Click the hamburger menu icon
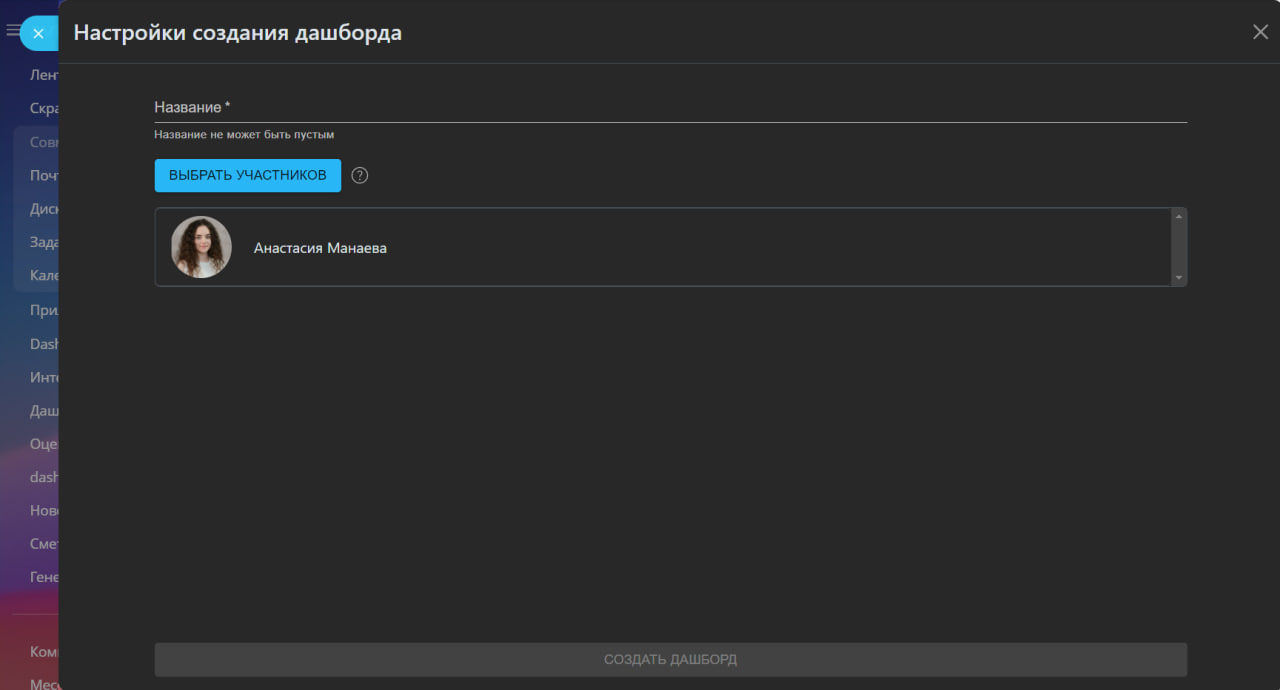Image resolution: width=1280 pixels, height=690 pixels. coord(12,31)
